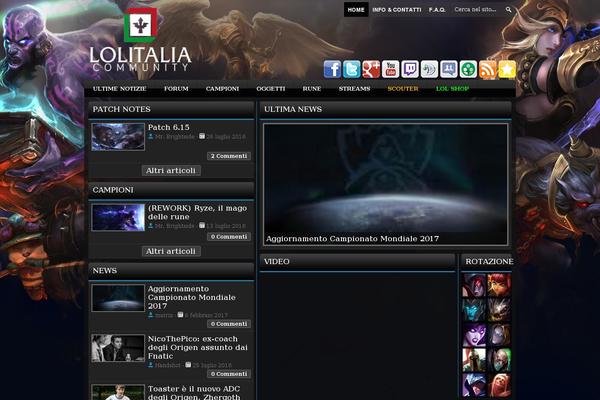The height and width of the screenshot is (400, 600).
Task: Open the YouTube channel icon
Action: pyautogui.click(x=390, y=69)
